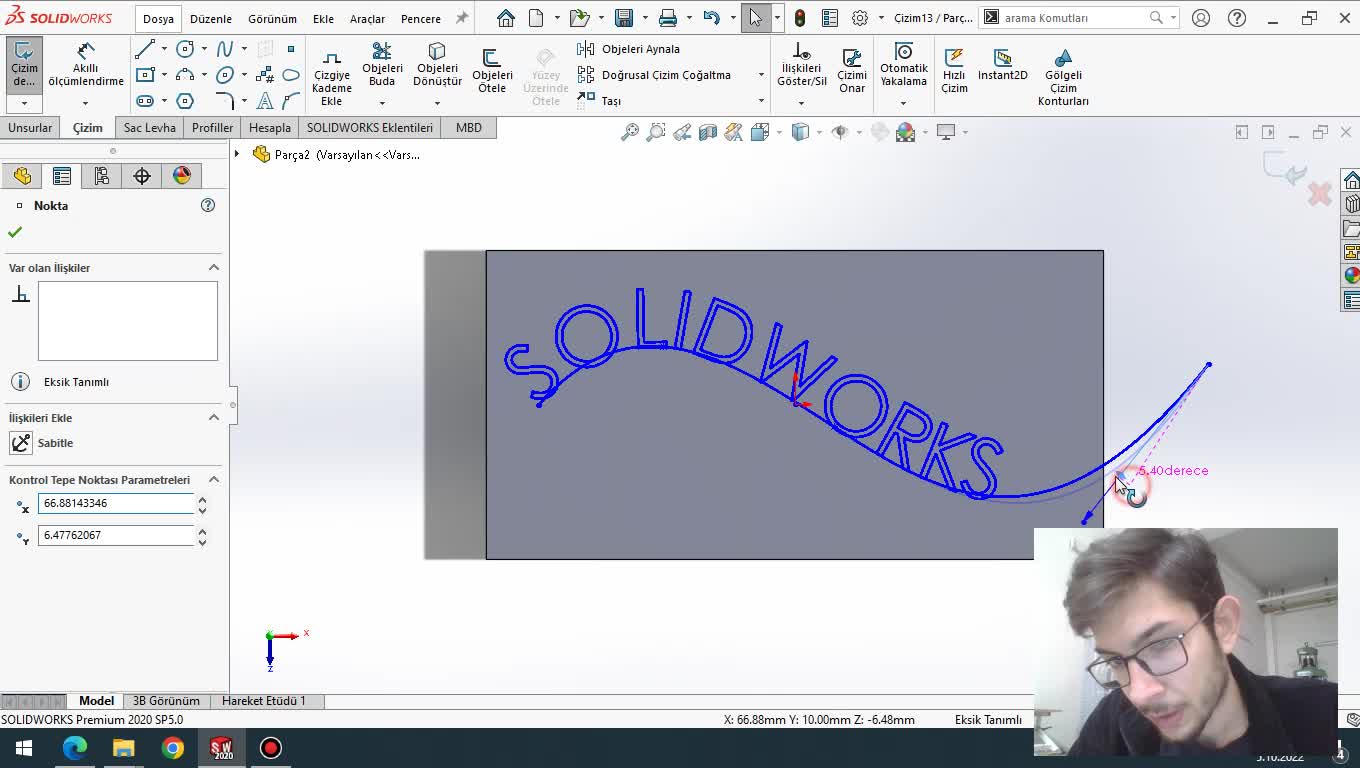This screenshot has width=1360, height=768.
Task: Collapse Kontrol Tepe Noktası Parametreleri section
Action: (x=213, y=480)
